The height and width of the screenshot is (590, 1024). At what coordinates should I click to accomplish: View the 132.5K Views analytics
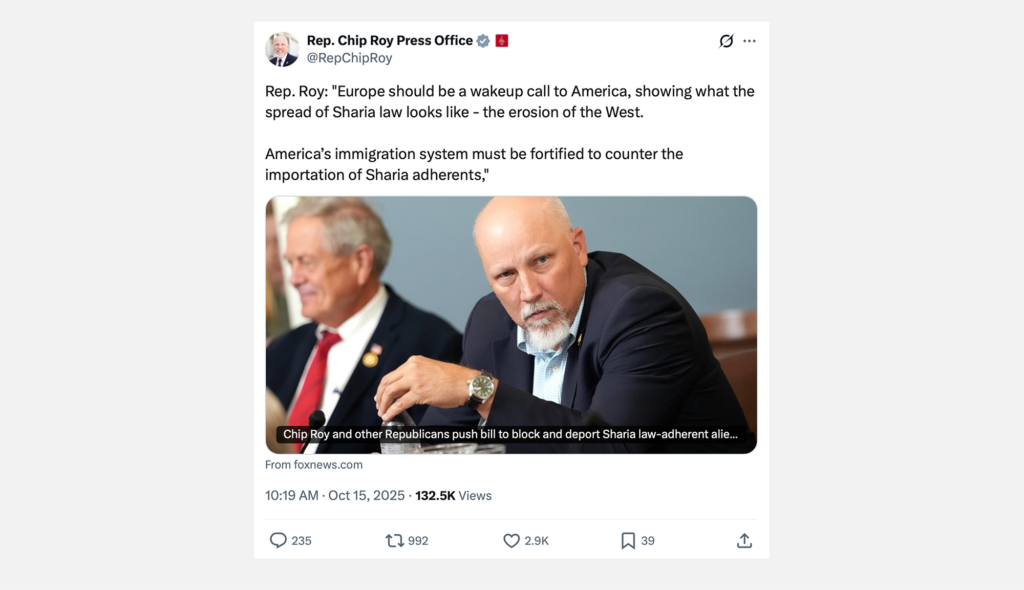(x=453, y=496)
